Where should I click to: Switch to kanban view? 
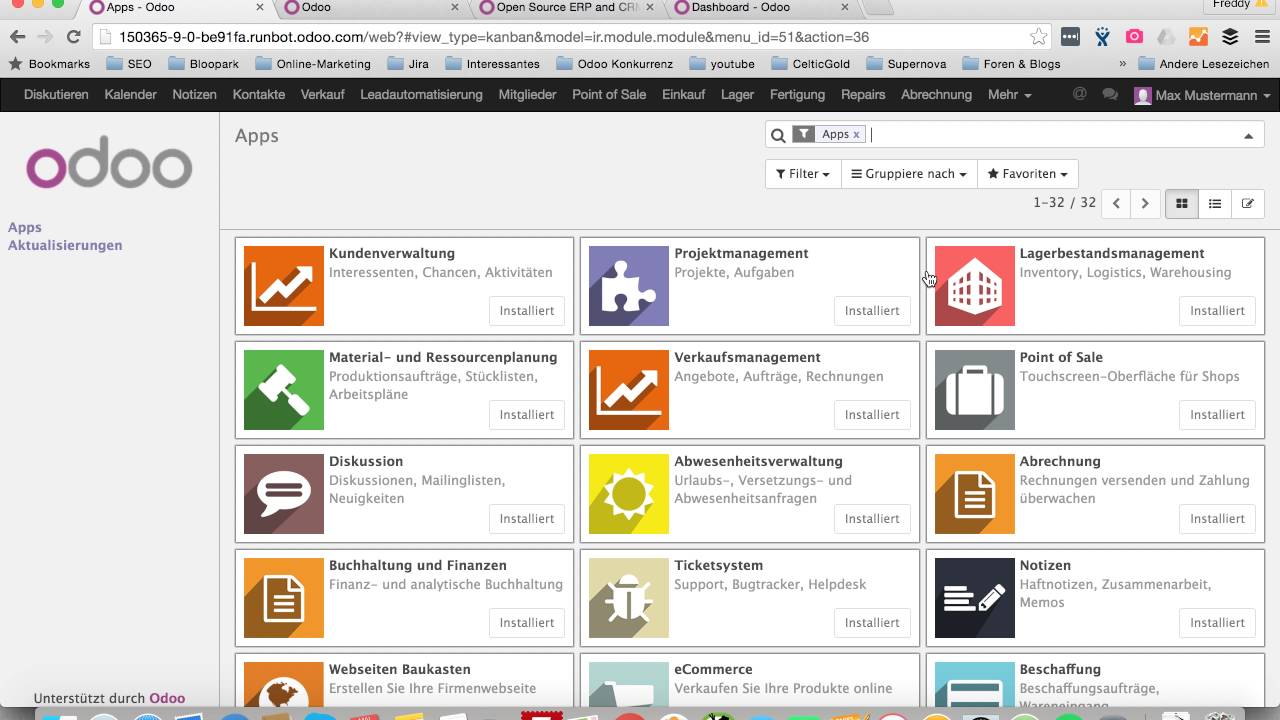click(x=1181, y=203)
